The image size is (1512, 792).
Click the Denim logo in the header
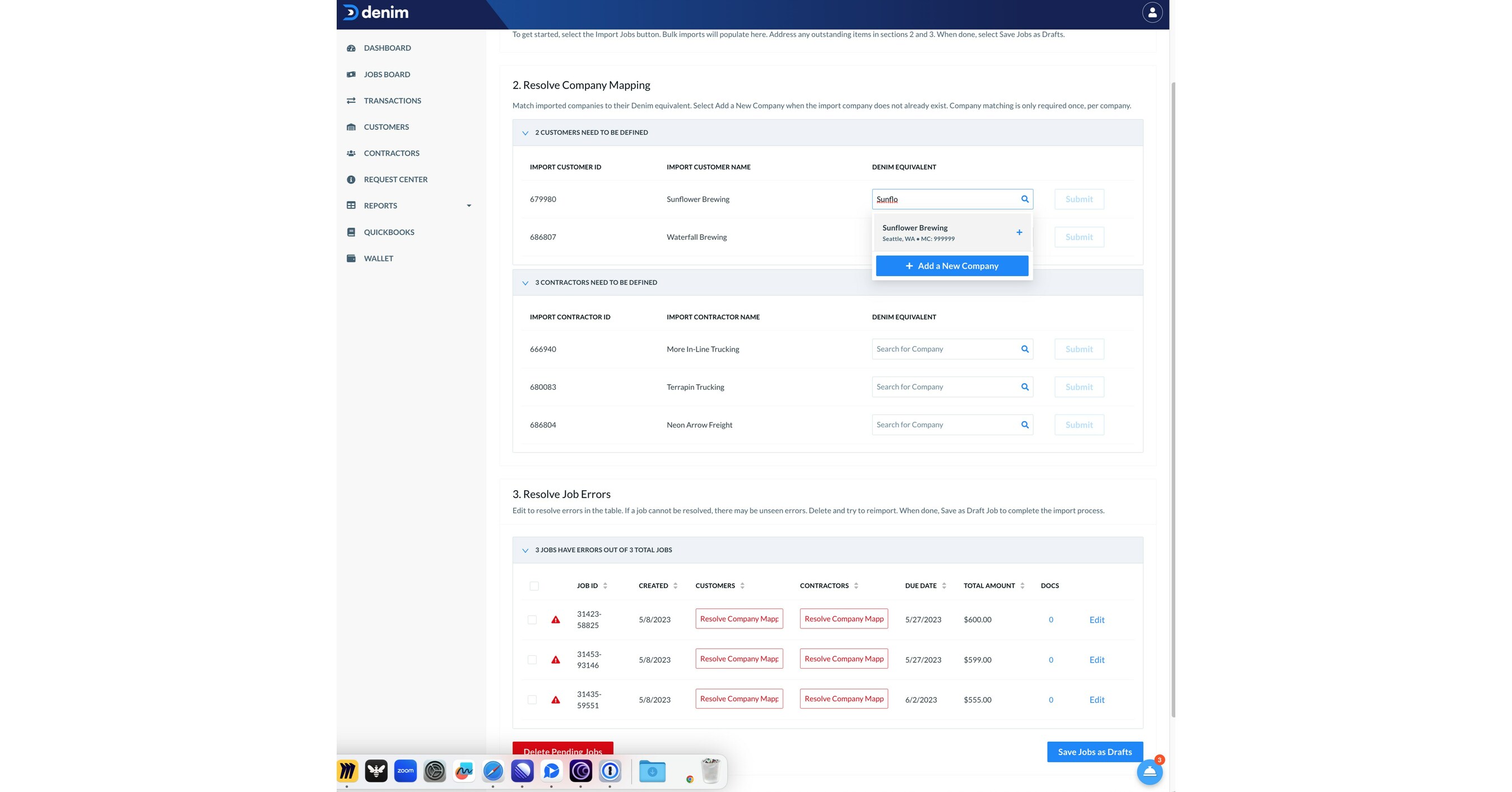pyautogui.click(x=376, y=12)
